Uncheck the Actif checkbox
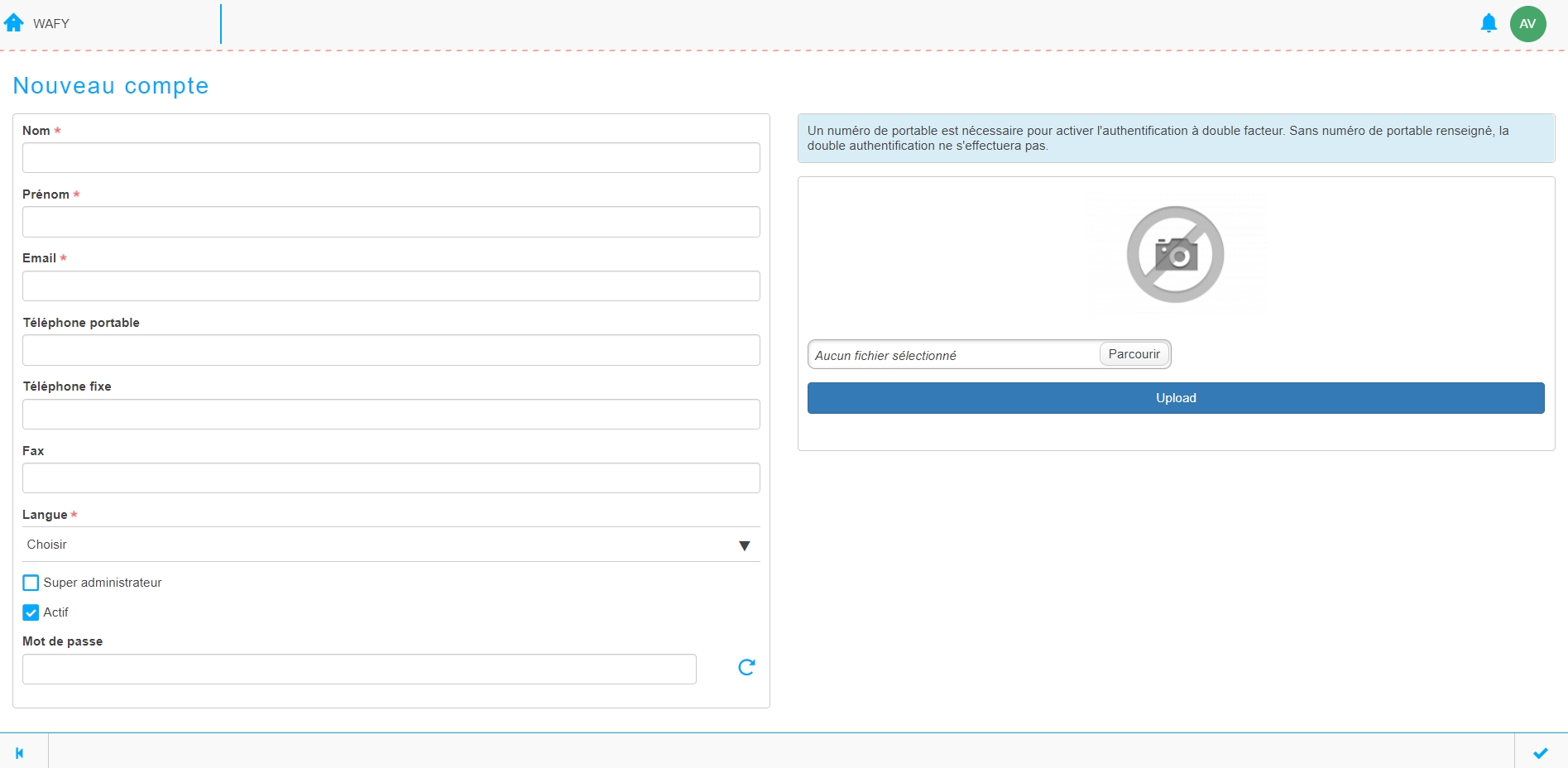1568x768 pixels. click(31, 612)
